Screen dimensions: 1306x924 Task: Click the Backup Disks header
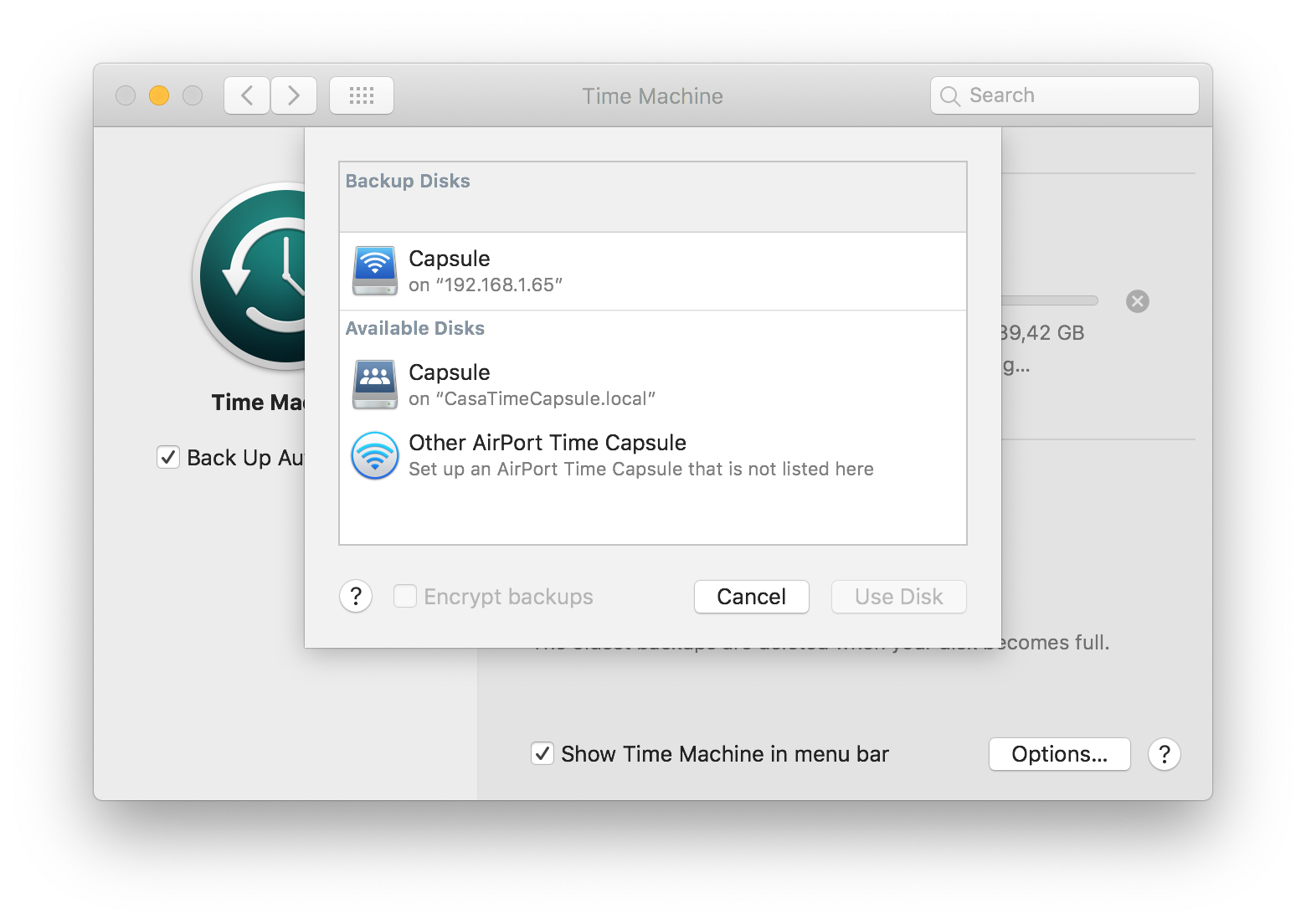(x=408, y=181)
